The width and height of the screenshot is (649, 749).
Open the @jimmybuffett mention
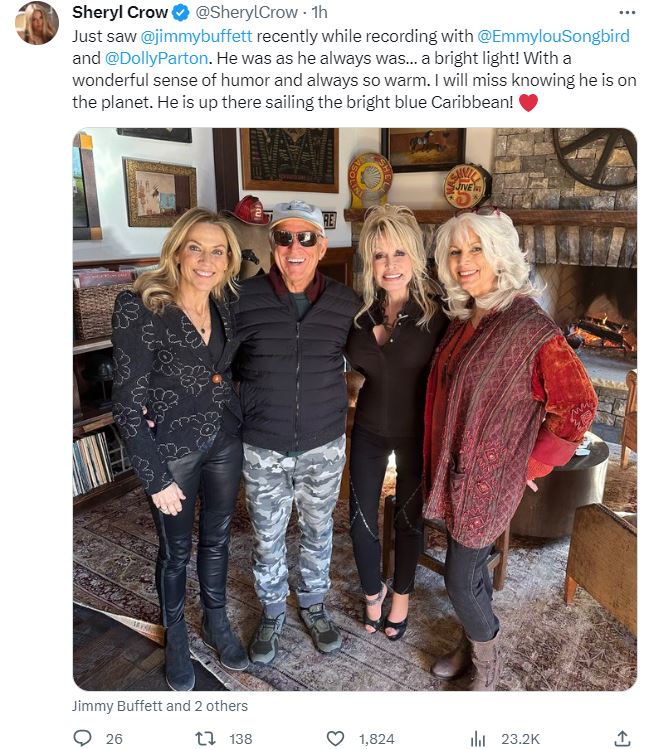coord(196,36)
